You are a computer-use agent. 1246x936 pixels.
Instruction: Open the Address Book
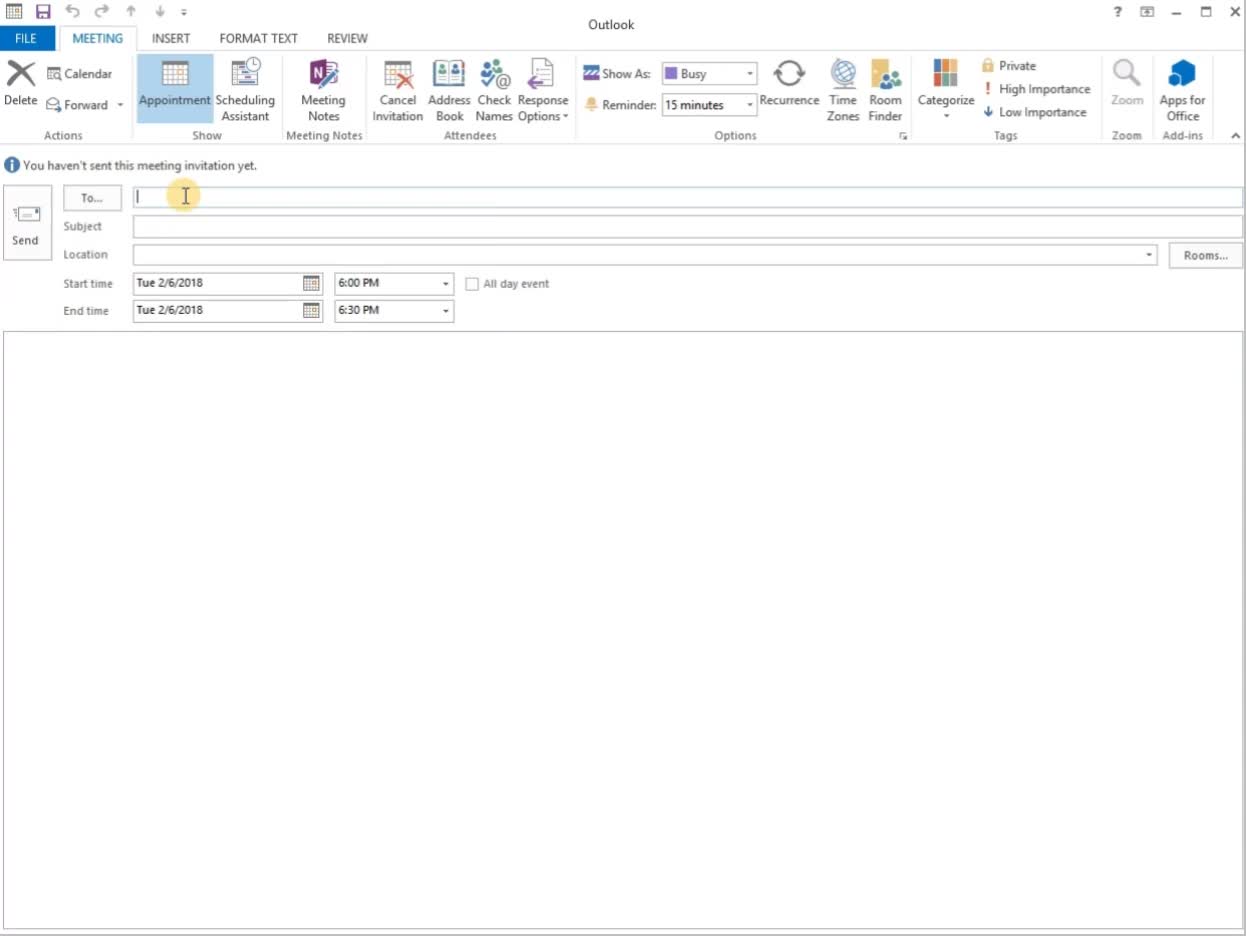(x=449, y=88)
